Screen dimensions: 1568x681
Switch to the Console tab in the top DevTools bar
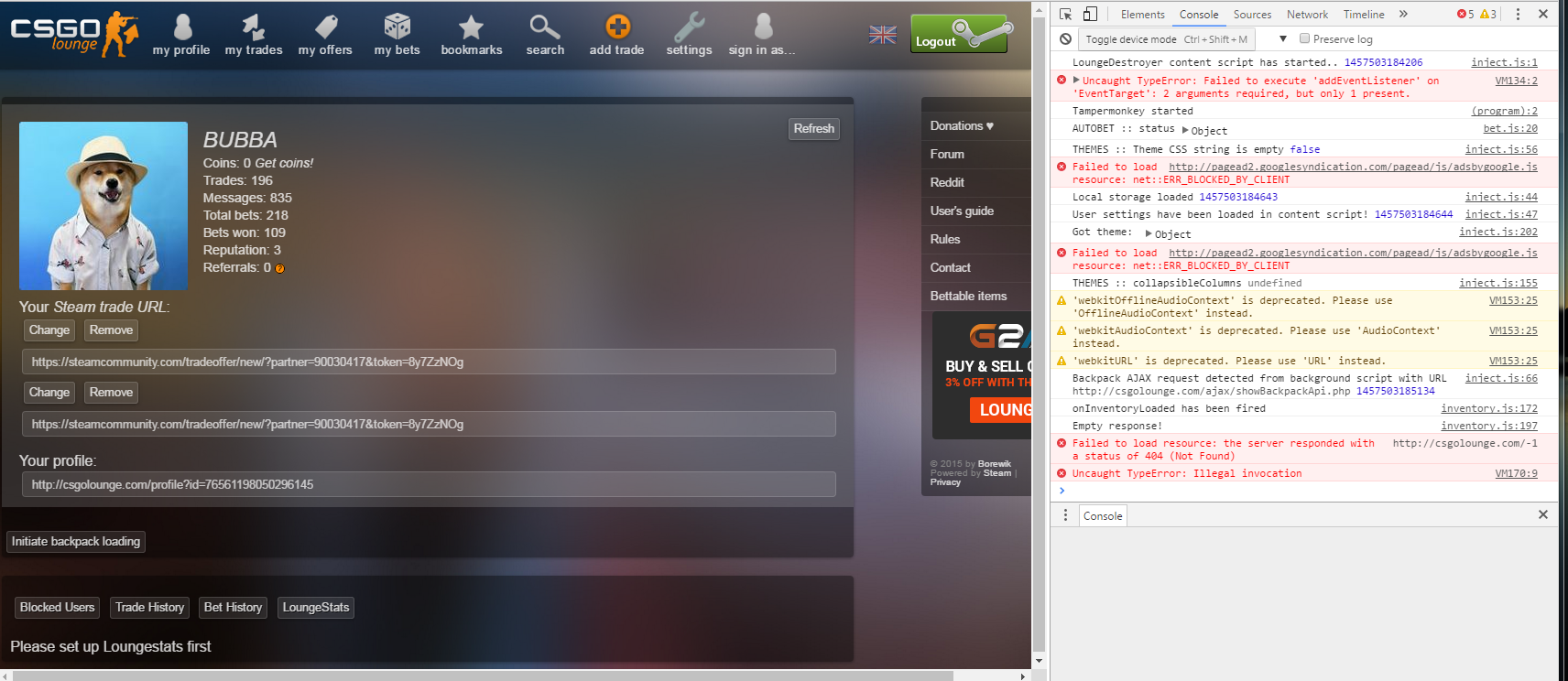click(x=1199, y=14)
